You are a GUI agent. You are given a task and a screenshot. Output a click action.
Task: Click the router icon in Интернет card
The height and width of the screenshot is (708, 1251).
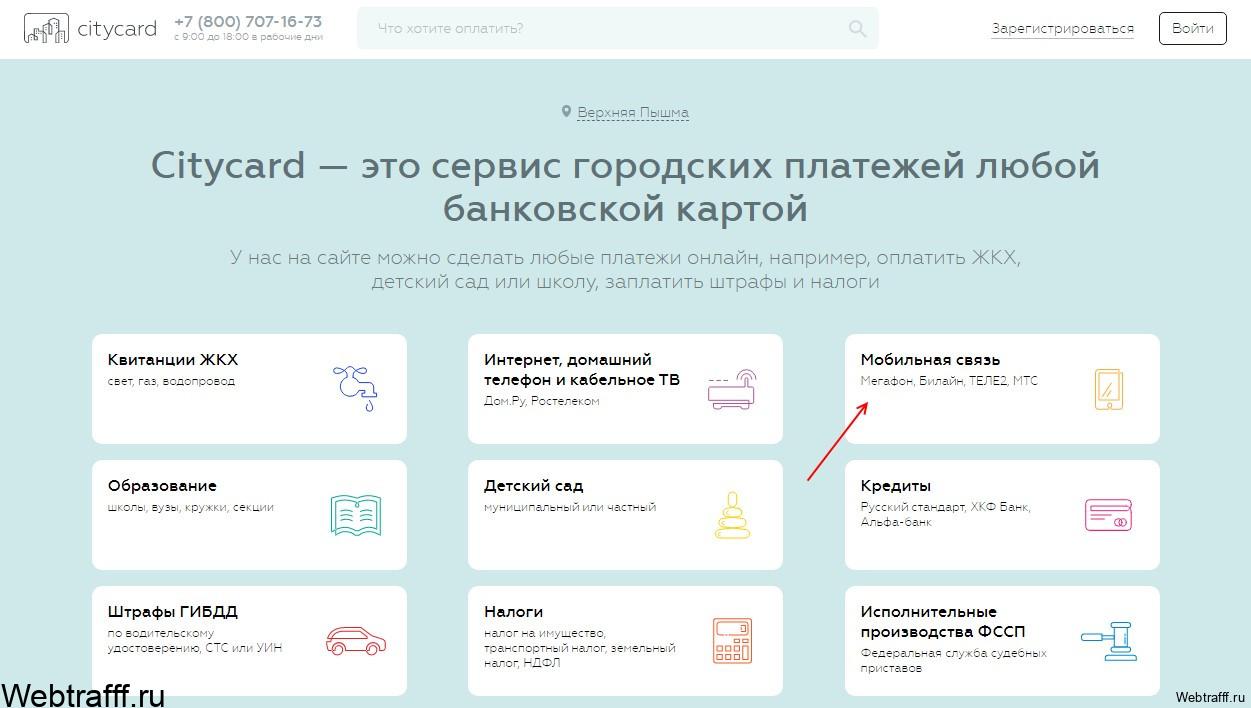[x=732, y=390]
